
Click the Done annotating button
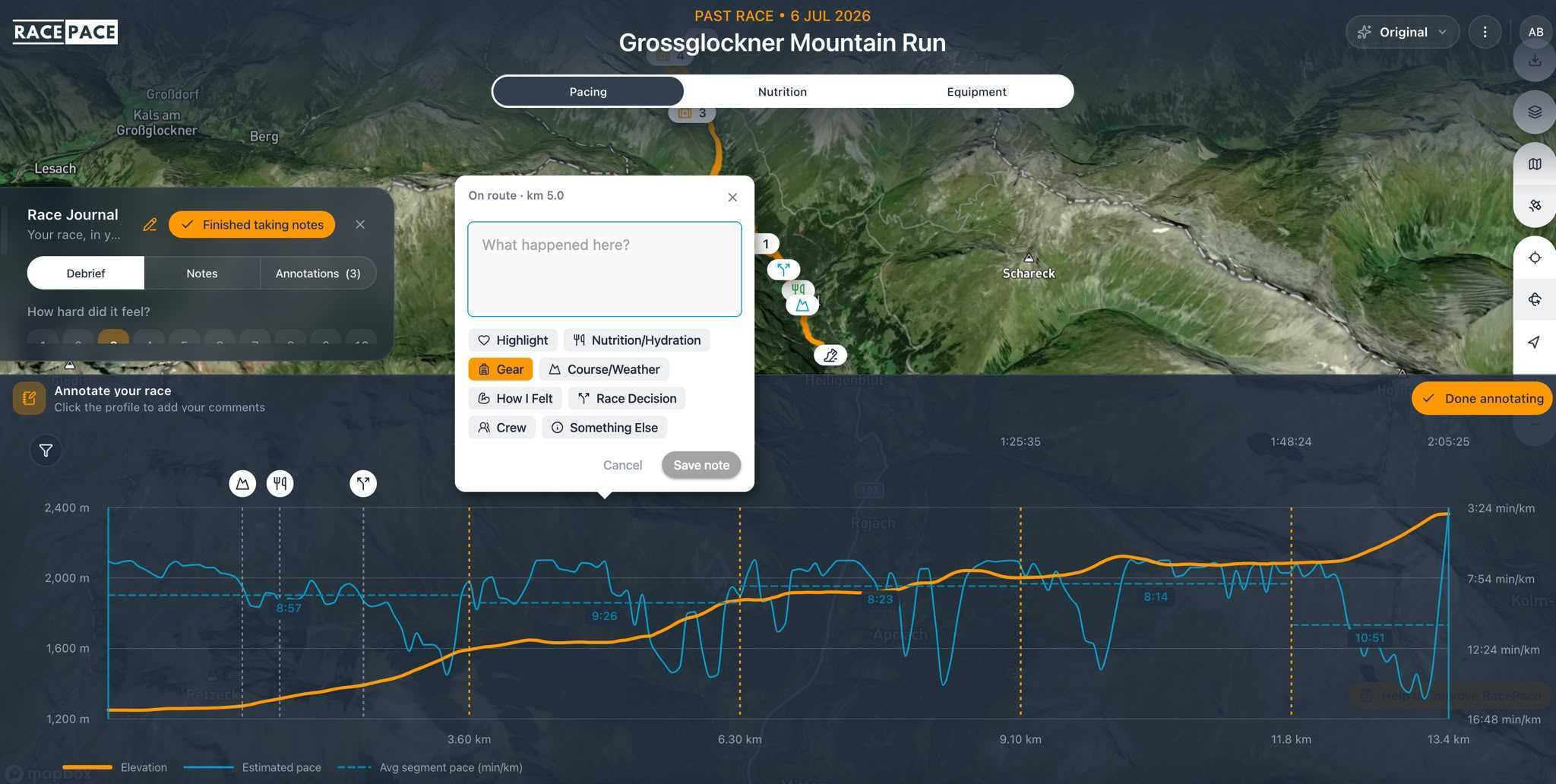click(1482, 399)
